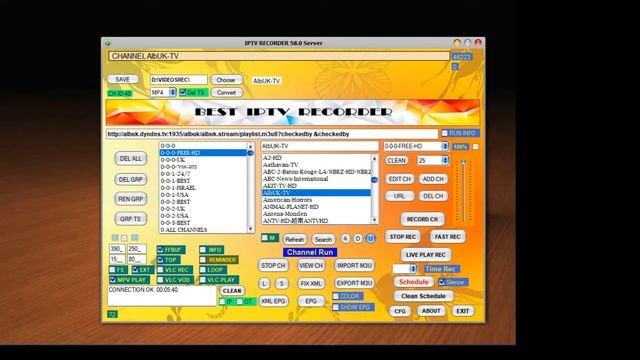Click the group list scrollbar down arrow
The height and width of the screenshot is (360, 640).
tap(251, 230)
